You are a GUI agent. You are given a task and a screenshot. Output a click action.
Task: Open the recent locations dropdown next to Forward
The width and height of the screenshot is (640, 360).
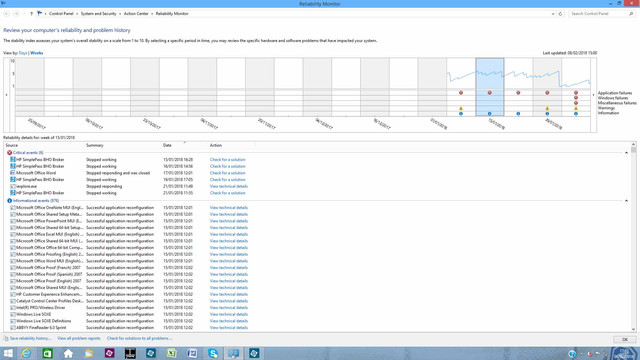pos(24,14)
